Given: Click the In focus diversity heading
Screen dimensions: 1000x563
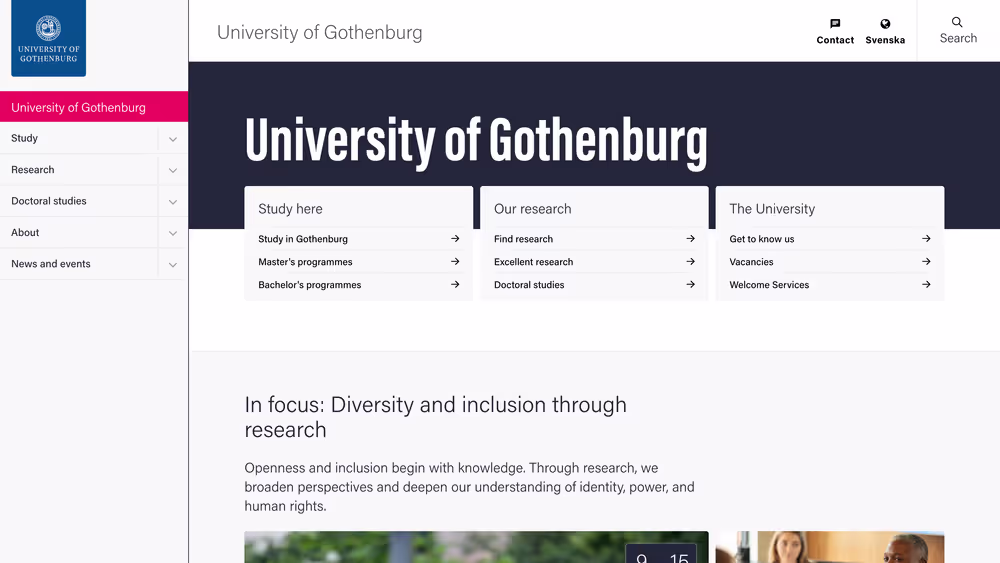Looking at the screenshot, I should point(436,417).
